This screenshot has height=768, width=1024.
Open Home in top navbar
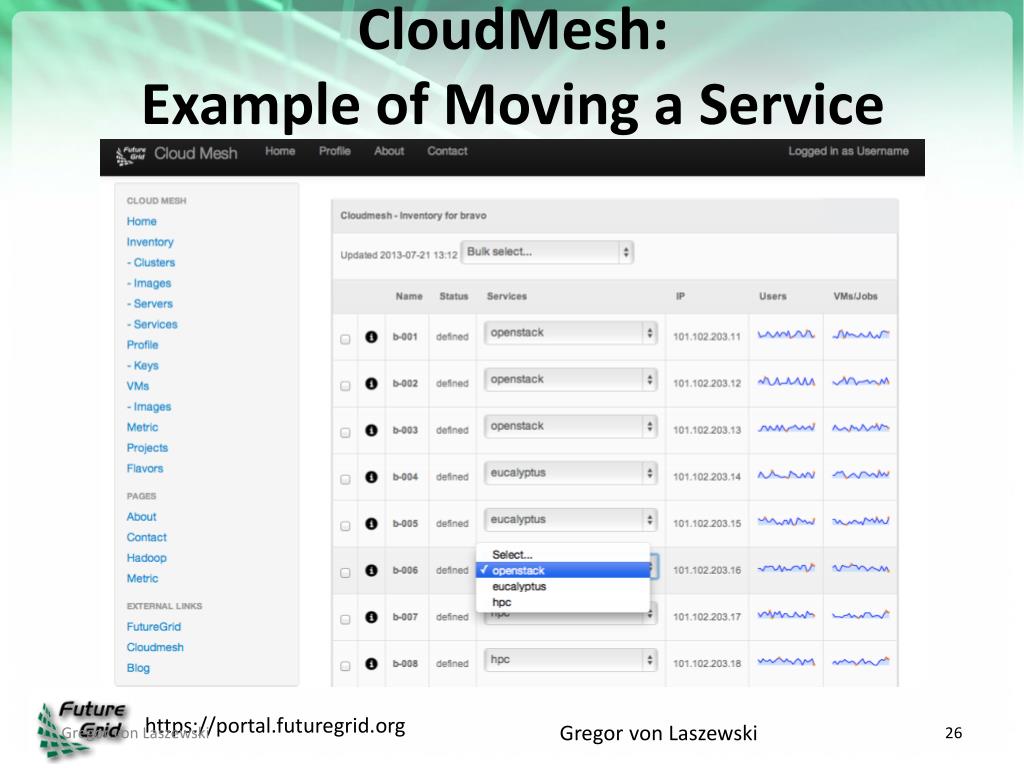point(280,152)
